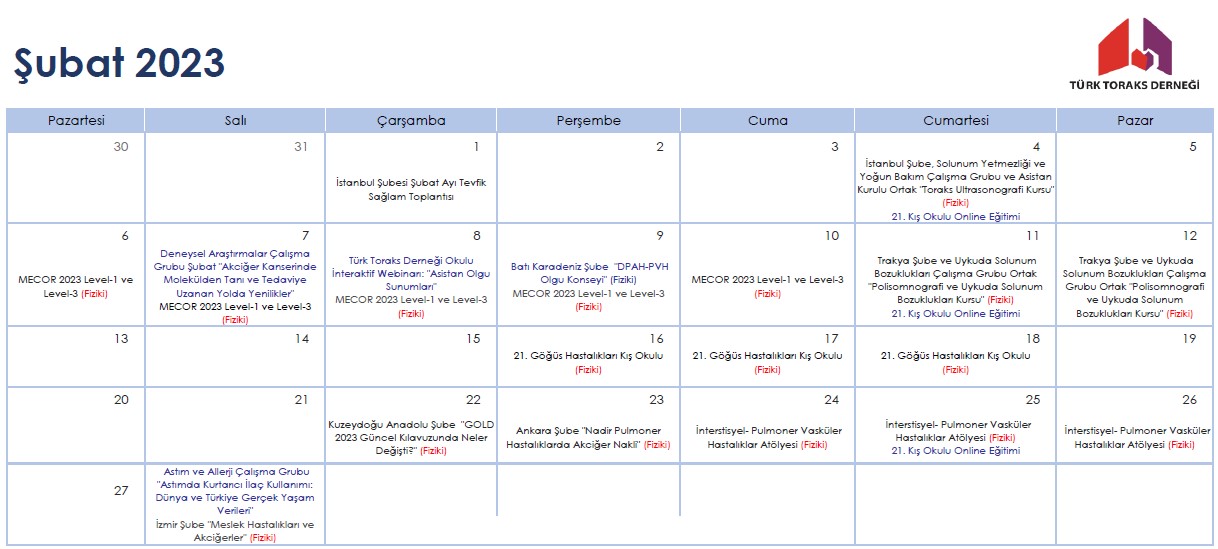Screen dimensions: 1218x549
Task: Open Astım ve Allerji Çalışma Grubu event
Action: click(235, 490)
